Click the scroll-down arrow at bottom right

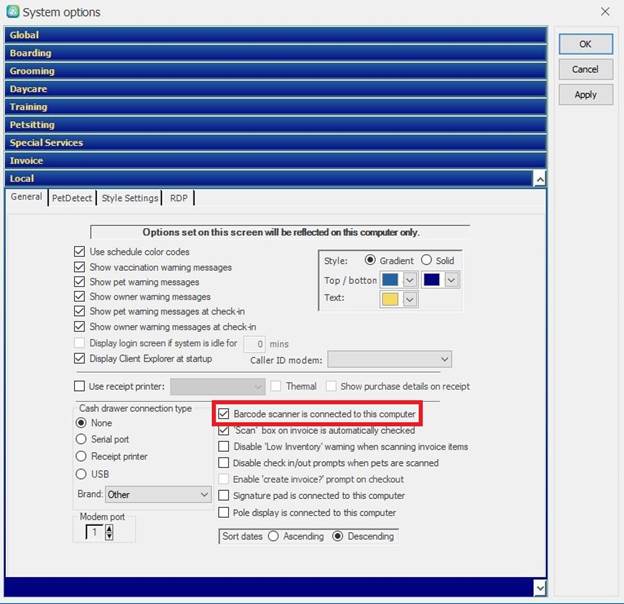coord(540,588)
